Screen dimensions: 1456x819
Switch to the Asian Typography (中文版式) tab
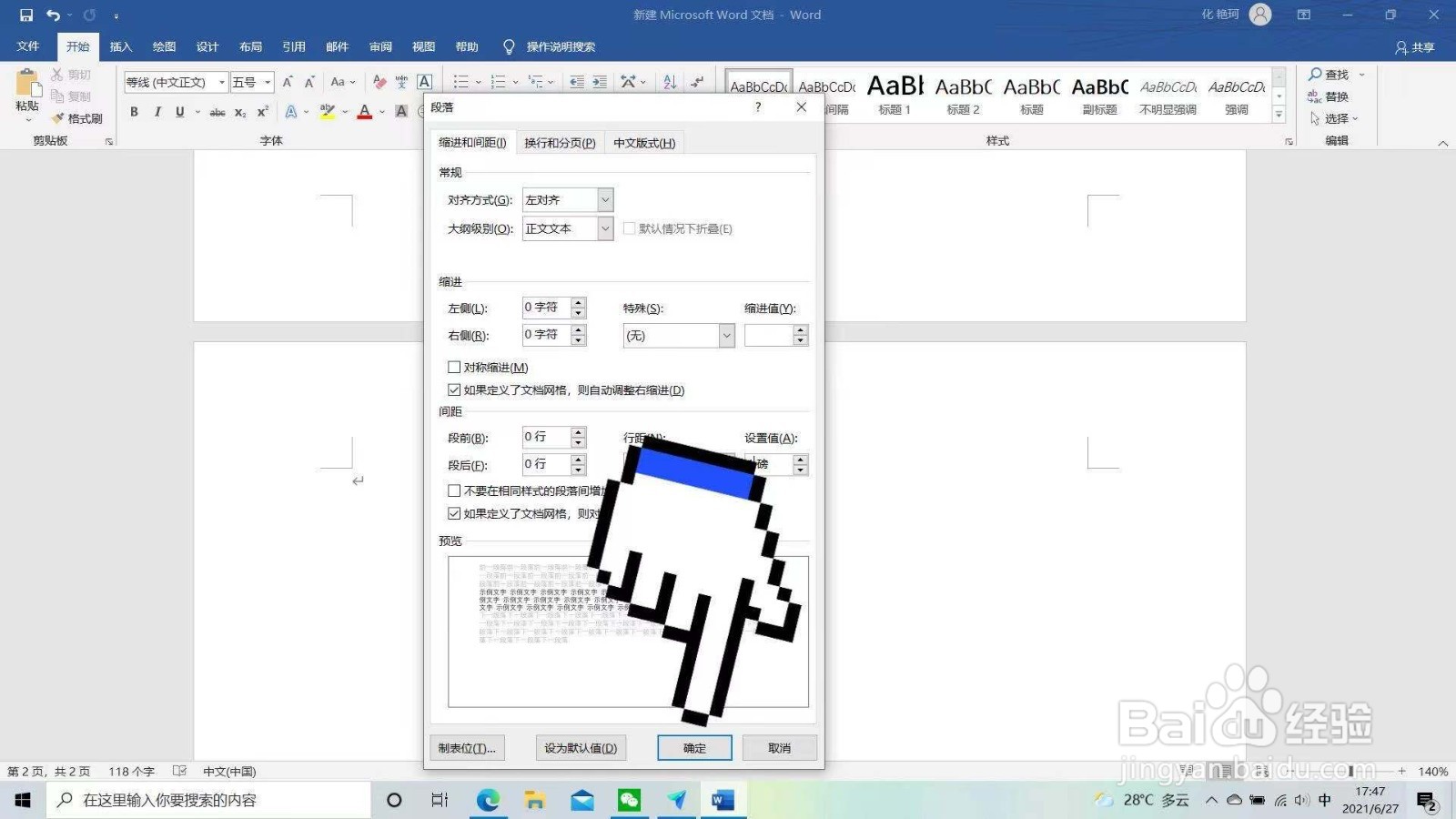tap(644, 143)
